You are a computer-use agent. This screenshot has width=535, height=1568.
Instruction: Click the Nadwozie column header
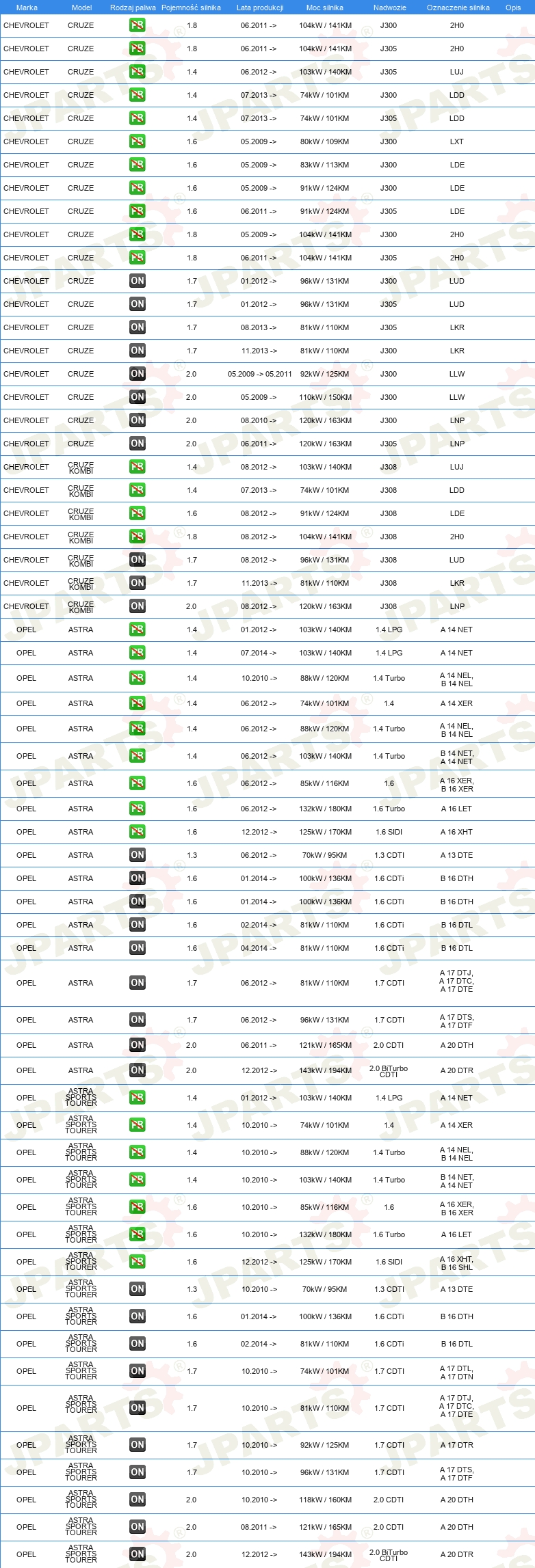click(x=389, y=8)
